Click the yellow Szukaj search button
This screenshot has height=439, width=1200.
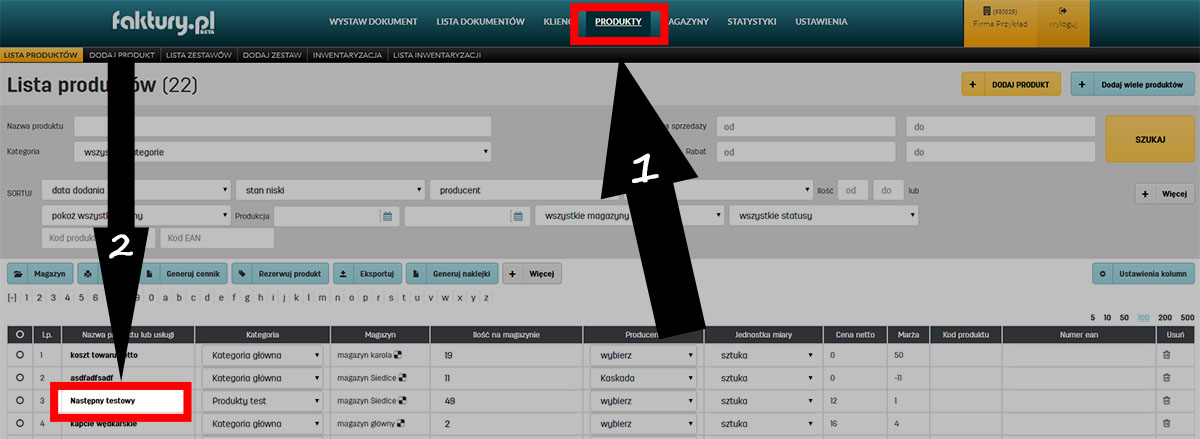point(1149,139)
